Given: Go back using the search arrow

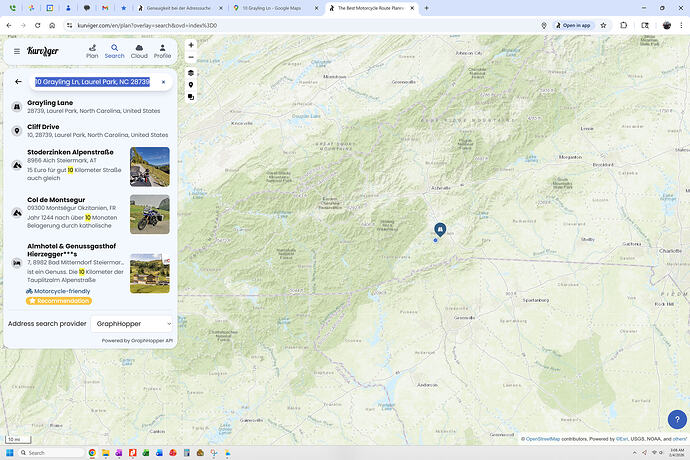Looking at the screenshot, I should tap(18, 82).
